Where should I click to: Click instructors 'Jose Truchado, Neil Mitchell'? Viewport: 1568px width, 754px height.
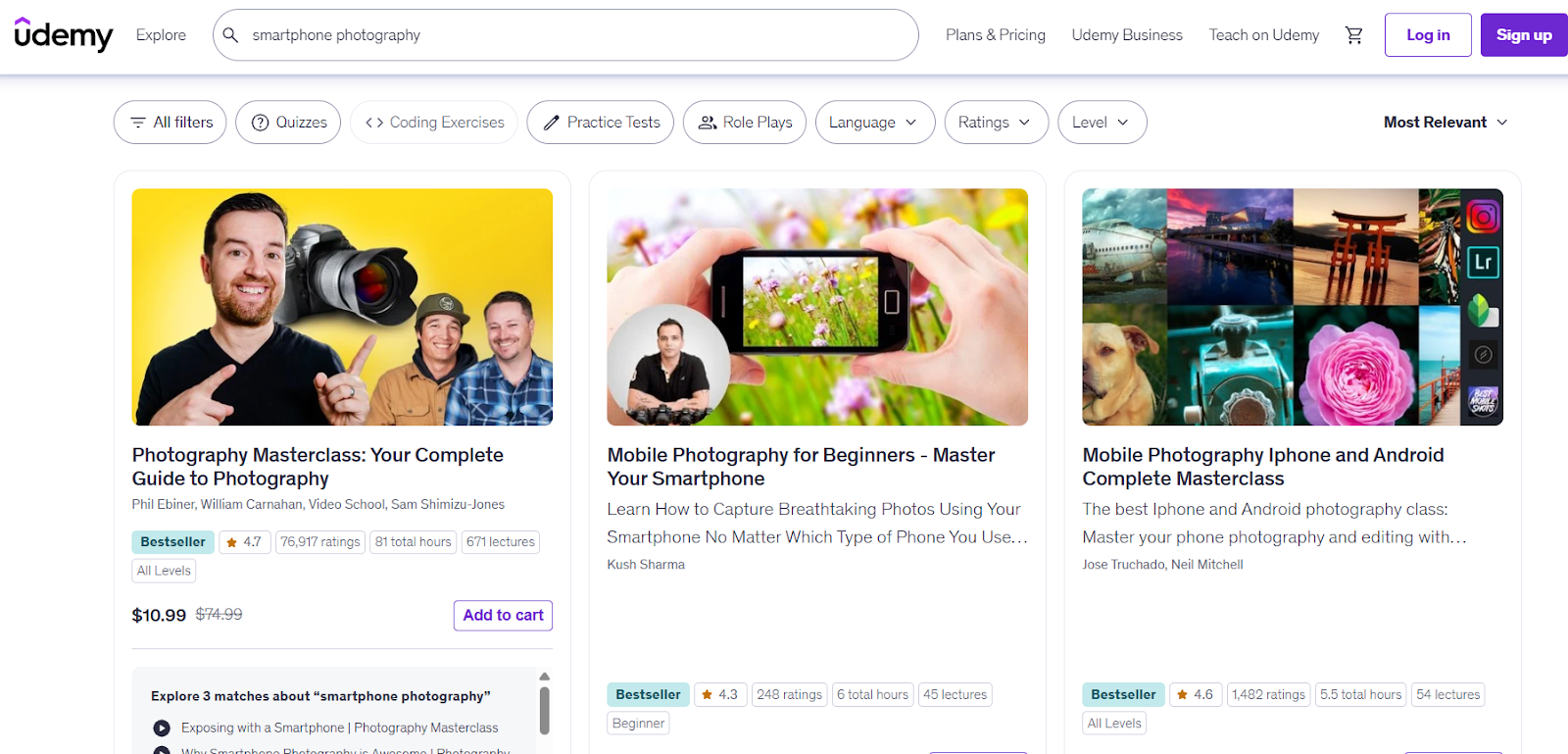[x=1162, y=565]
